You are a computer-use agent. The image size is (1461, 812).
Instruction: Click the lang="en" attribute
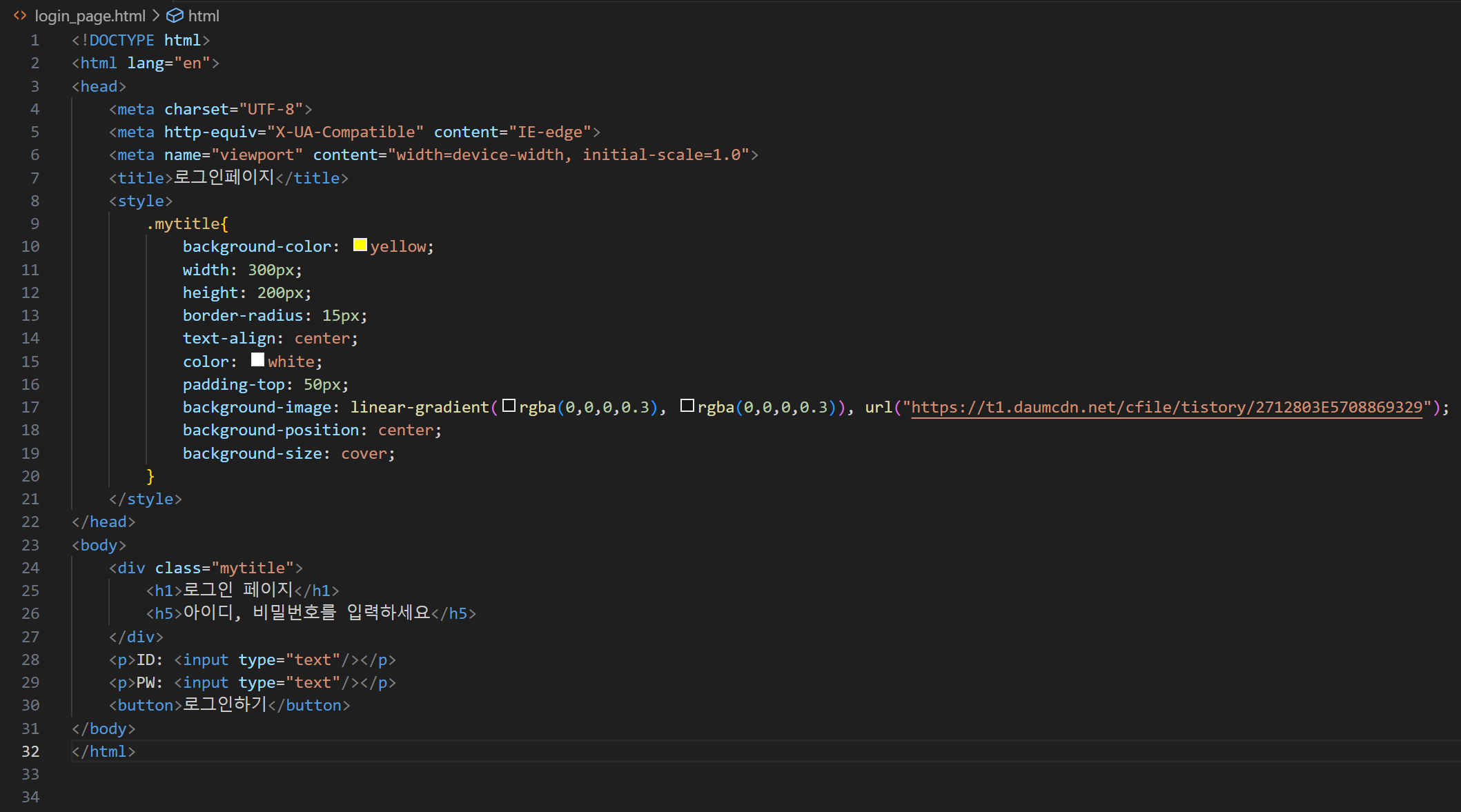click(x=169, y=63)
